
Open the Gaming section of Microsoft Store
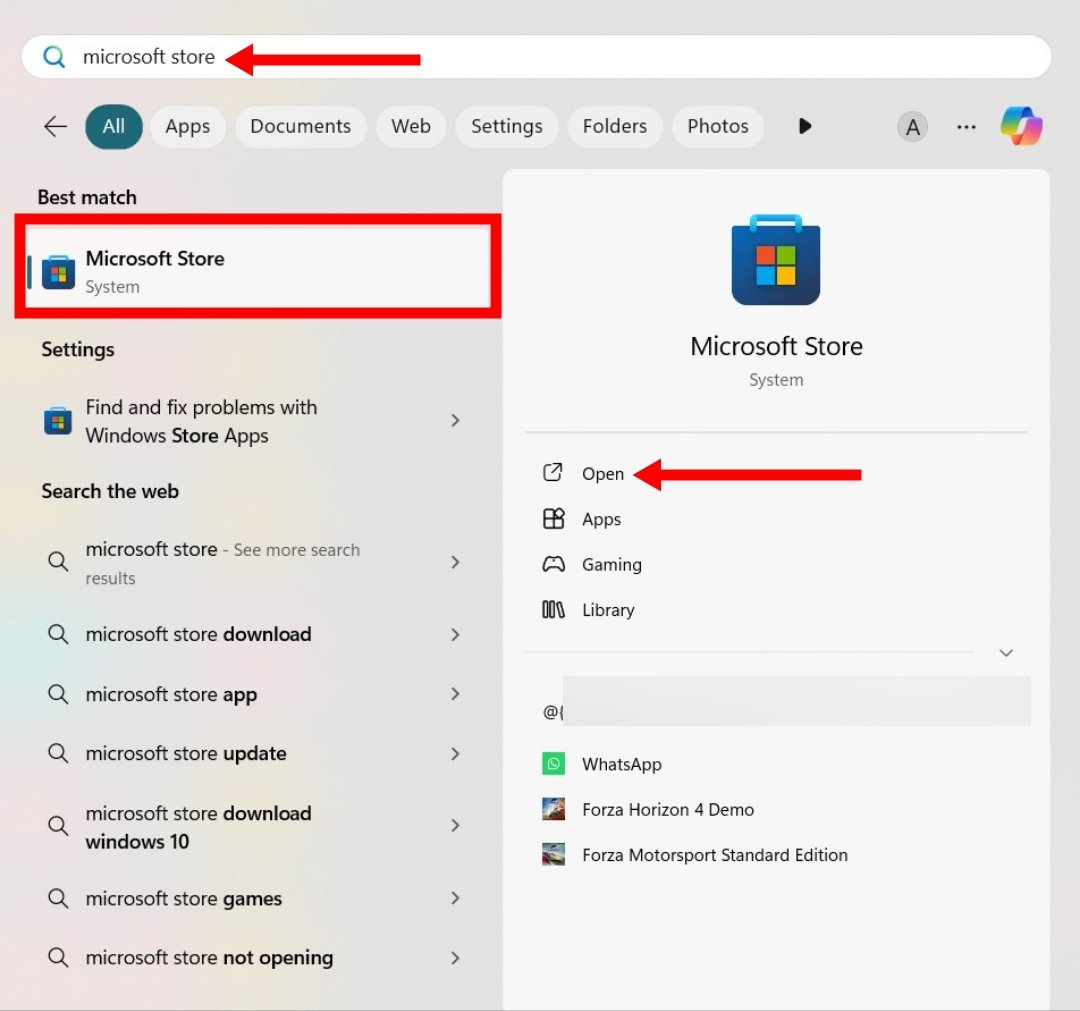(x=612, y=565)
